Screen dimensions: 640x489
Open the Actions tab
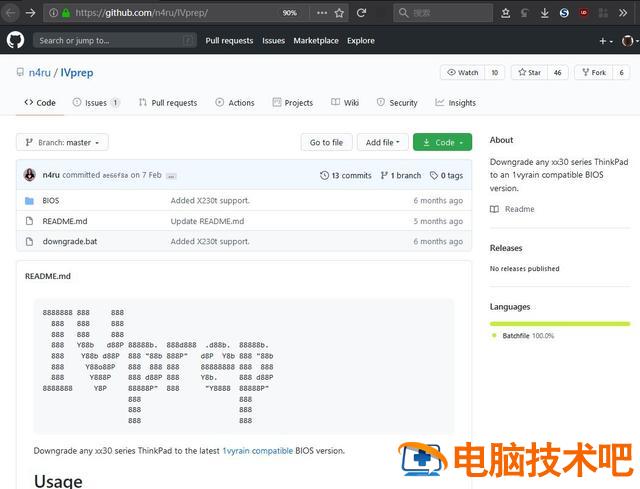click(235, 103)
